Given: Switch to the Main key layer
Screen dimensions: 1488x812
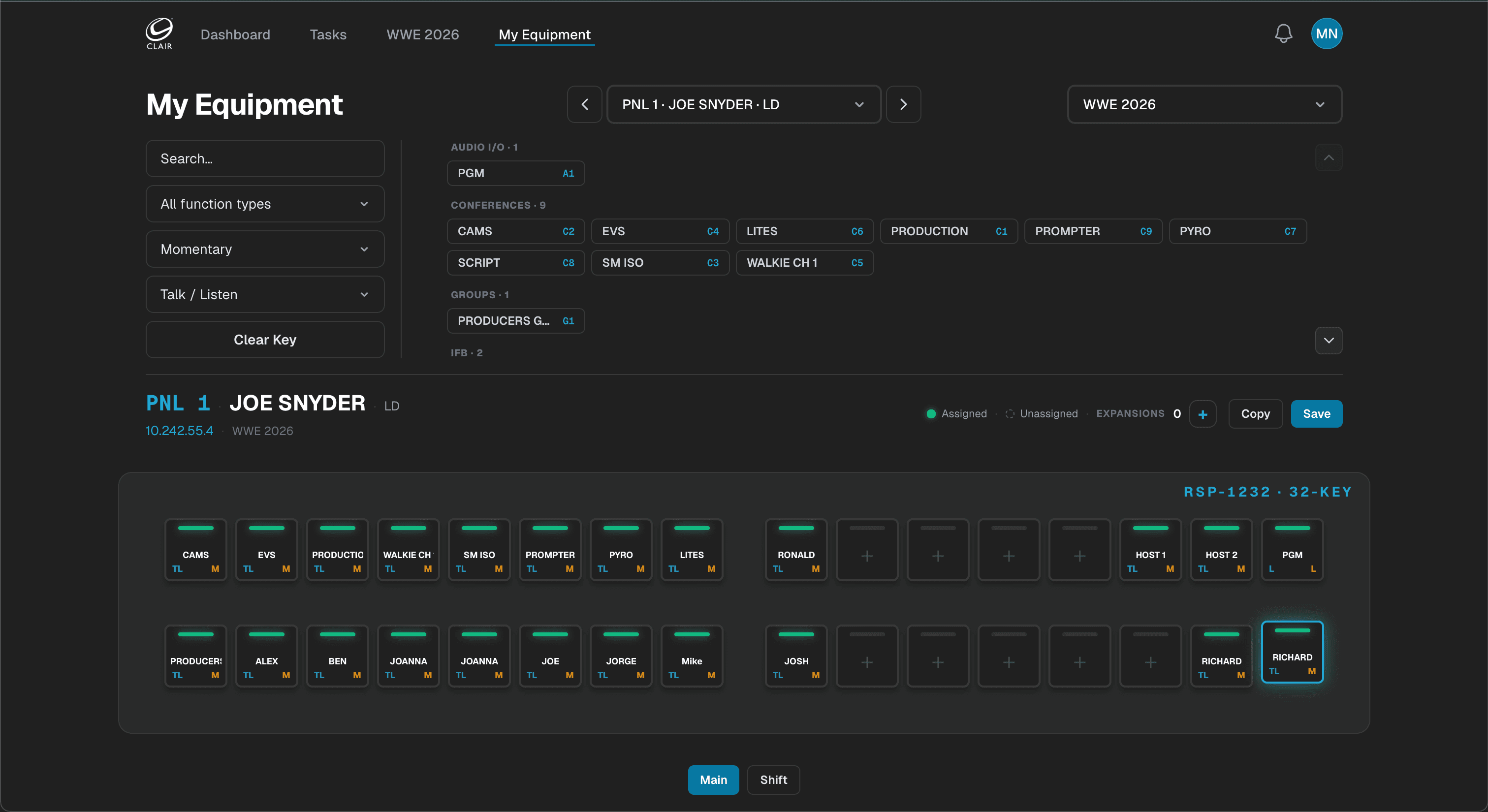Looking at the screenshot, I should [x=713, y=780].
